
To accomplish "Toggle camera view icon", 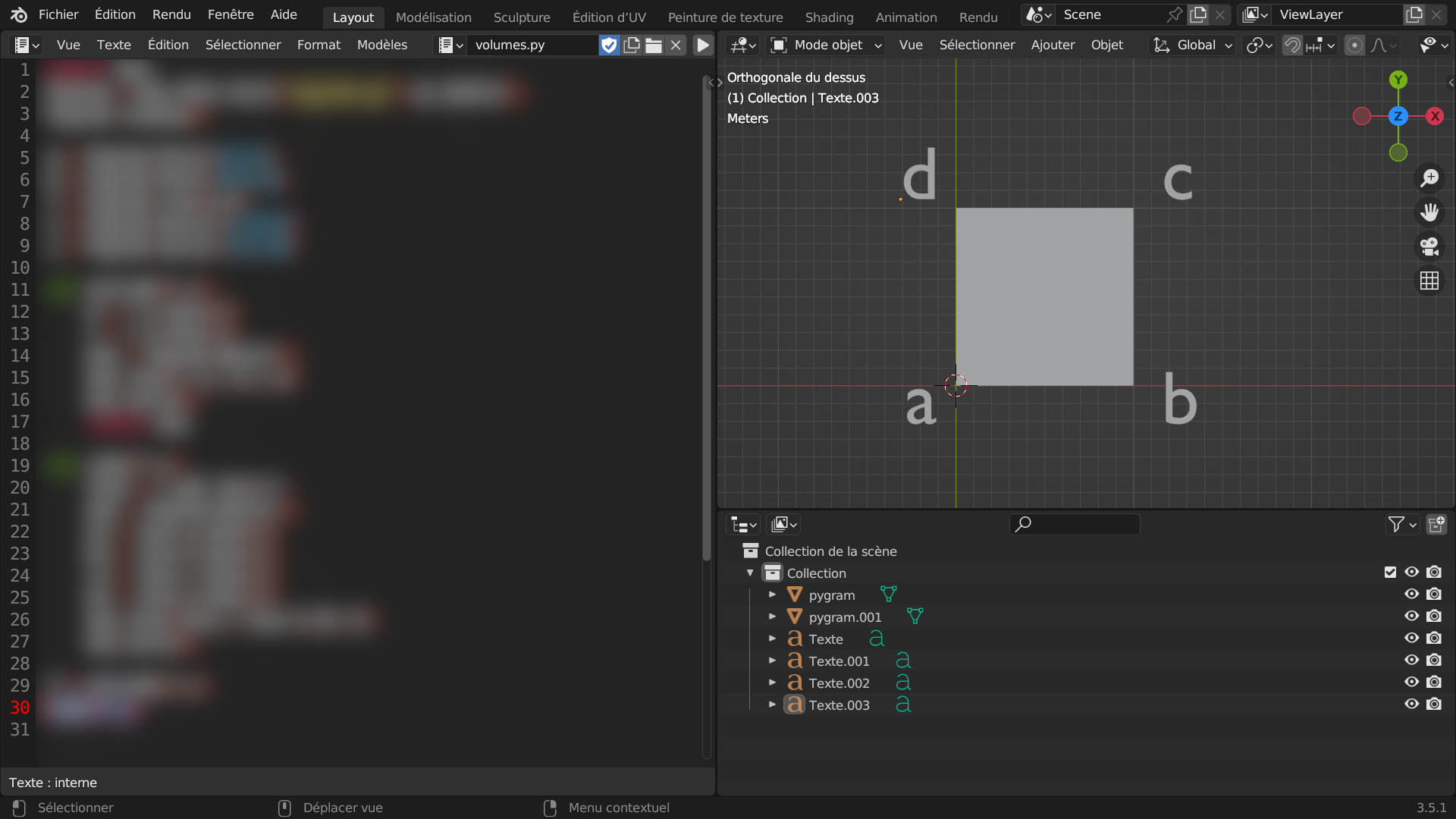I will pos(1429,246).
